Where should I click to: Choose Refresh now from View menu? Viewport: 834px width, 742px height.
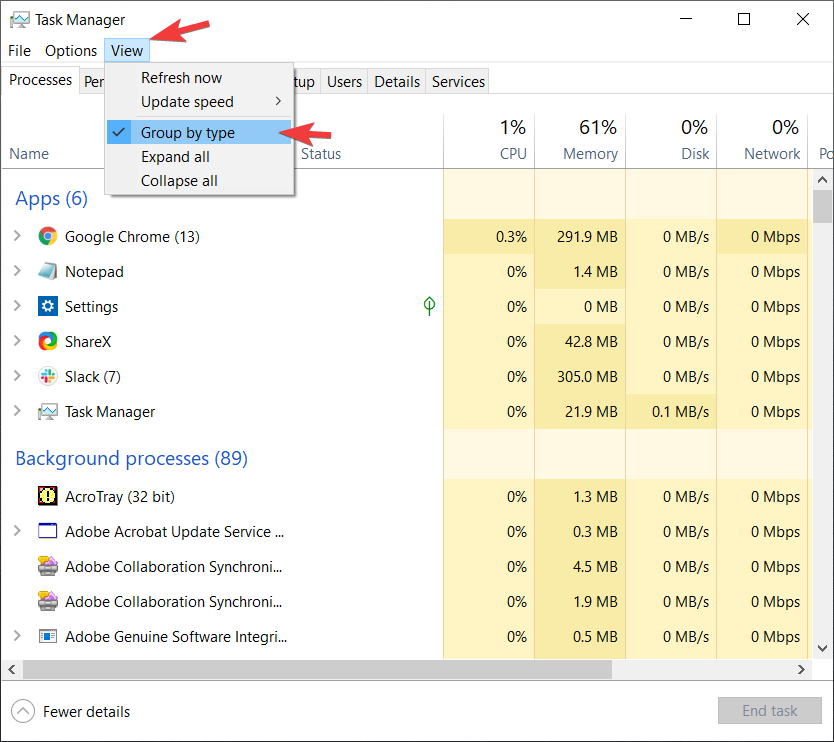199,78
